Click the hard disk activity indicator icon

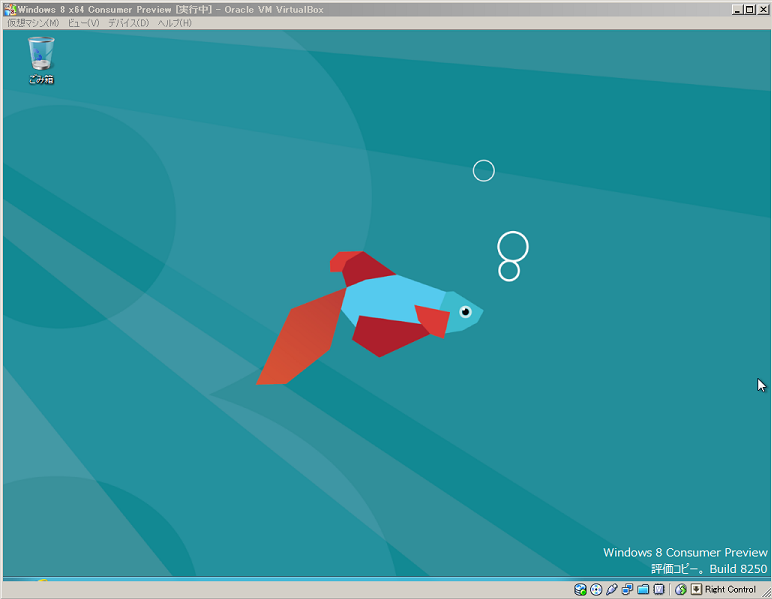[x=581, y=589]
